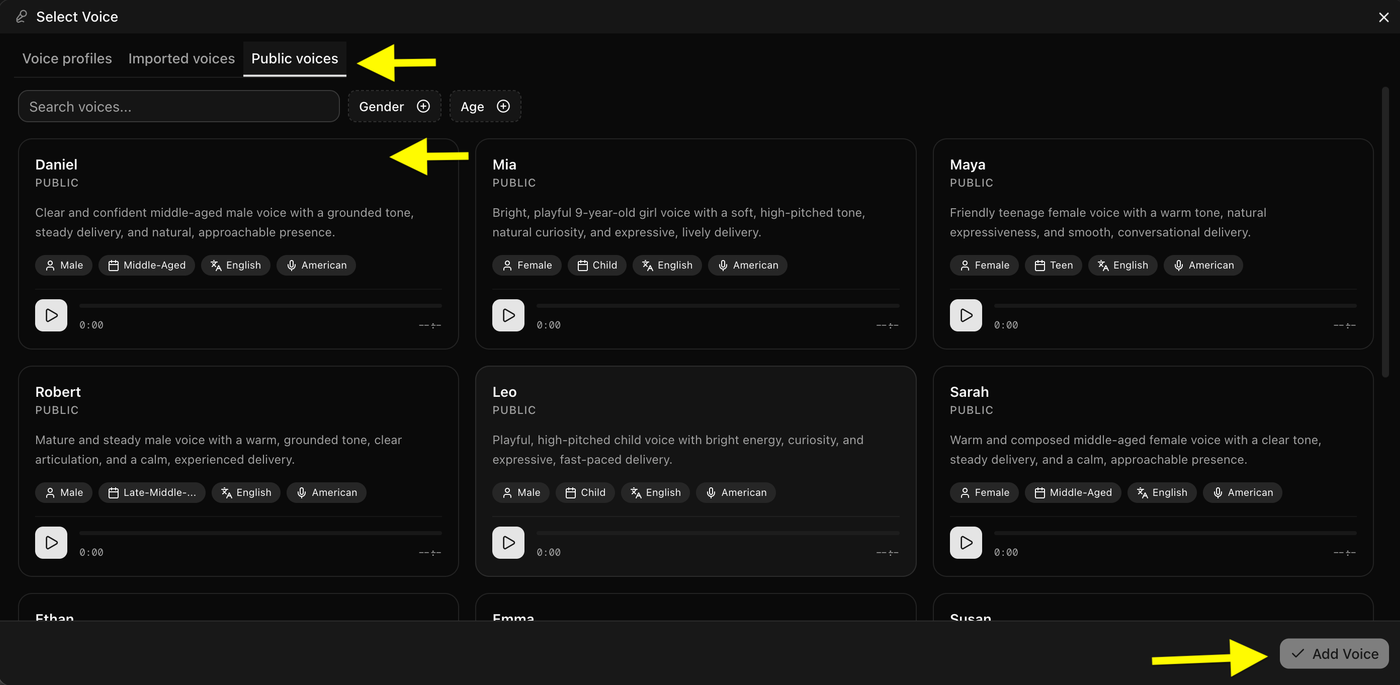Click Maya's Teen age tag
The height and width of the screenshot is (685, 1400).
[x=1053, y=265]
